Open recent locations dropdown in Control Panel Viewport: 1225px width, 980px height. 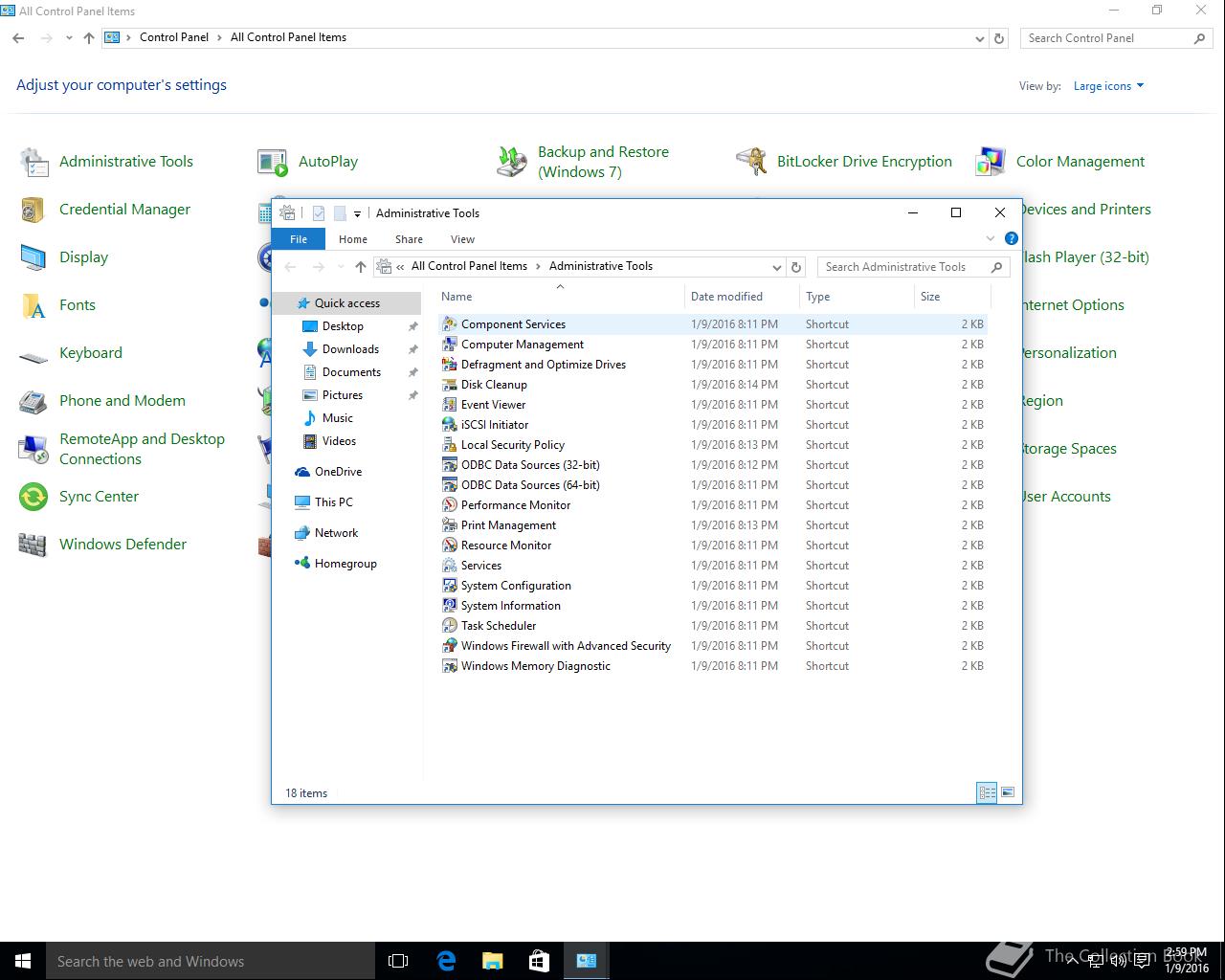click(69, 38)
